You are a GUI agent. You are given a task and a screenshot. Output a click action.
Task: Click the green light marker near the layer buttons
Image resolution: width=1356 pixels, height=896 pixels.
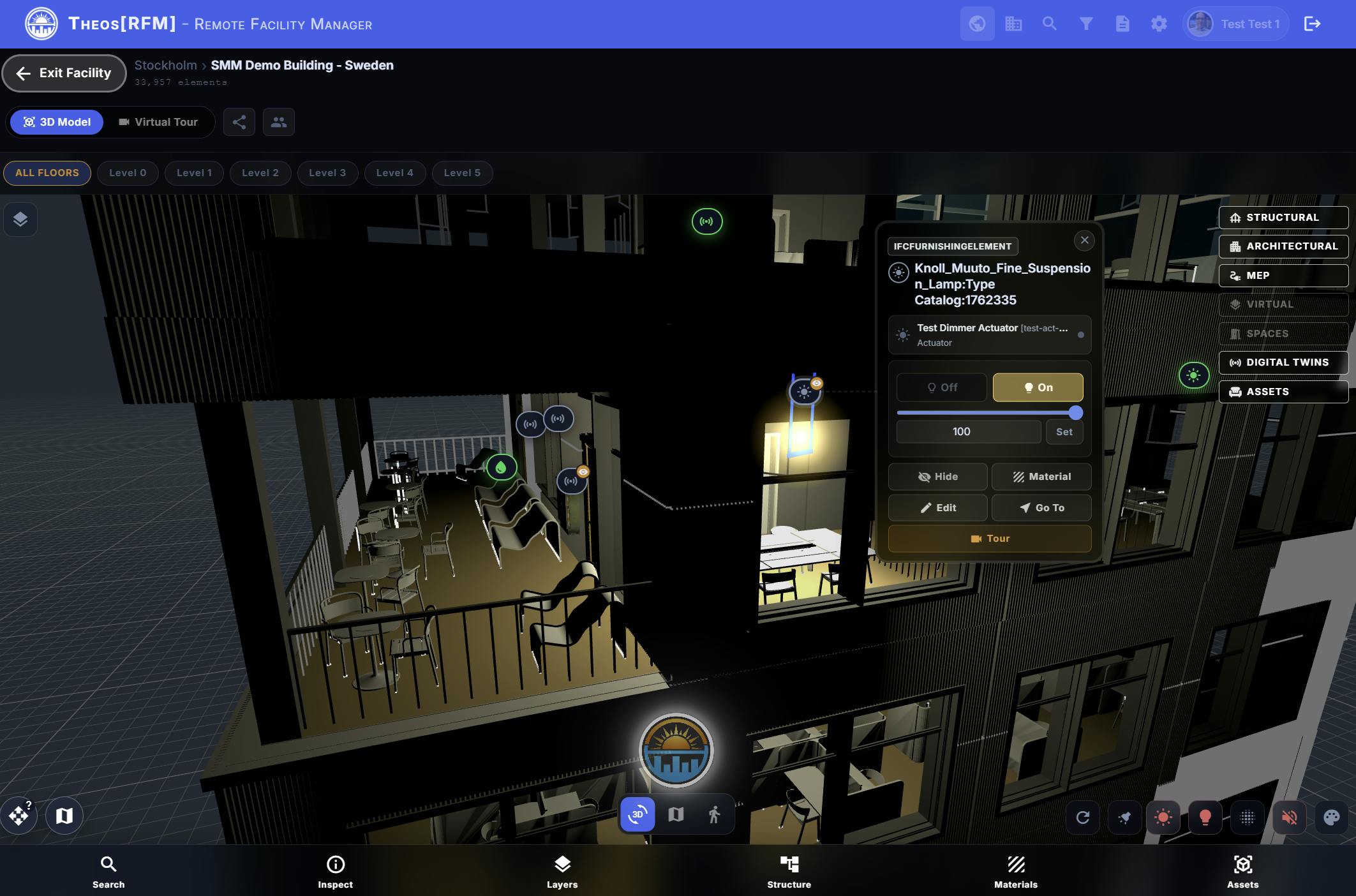click(x=1193, y=376)
